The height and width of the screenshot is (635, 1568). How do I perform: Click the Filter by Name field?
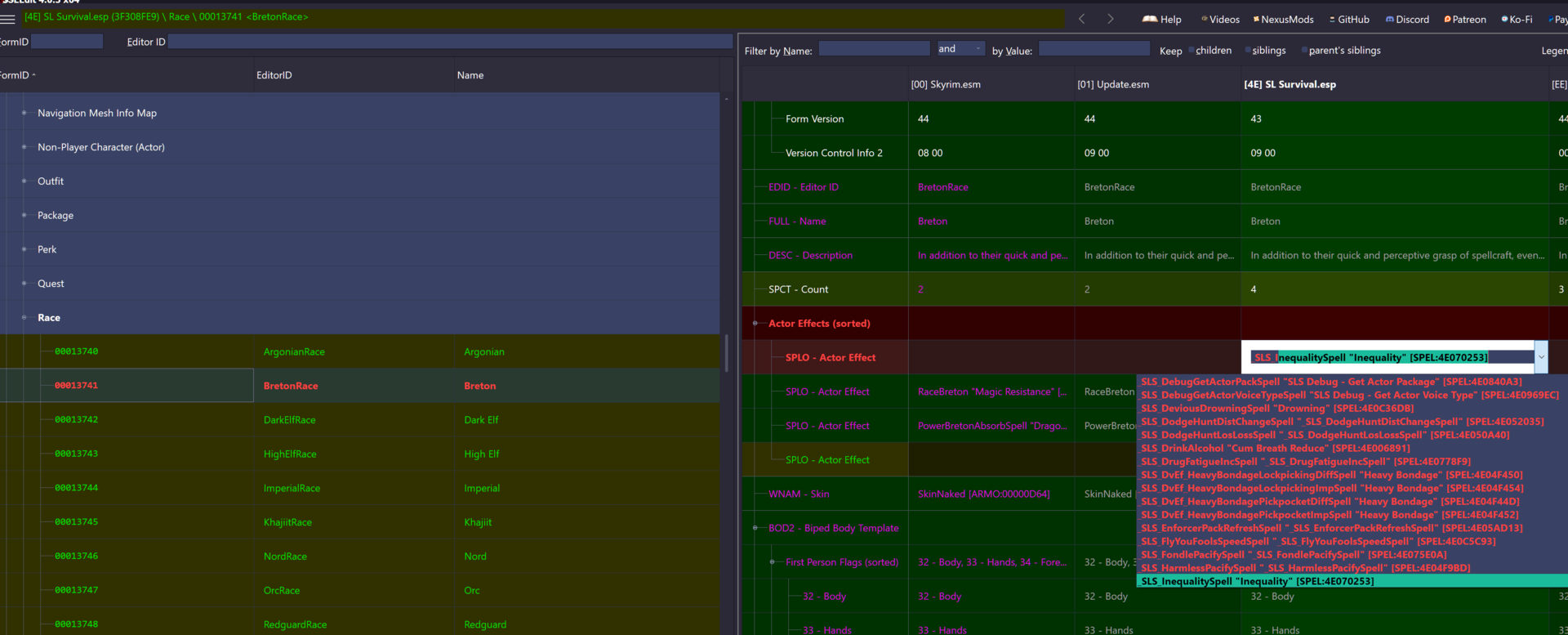874,49
